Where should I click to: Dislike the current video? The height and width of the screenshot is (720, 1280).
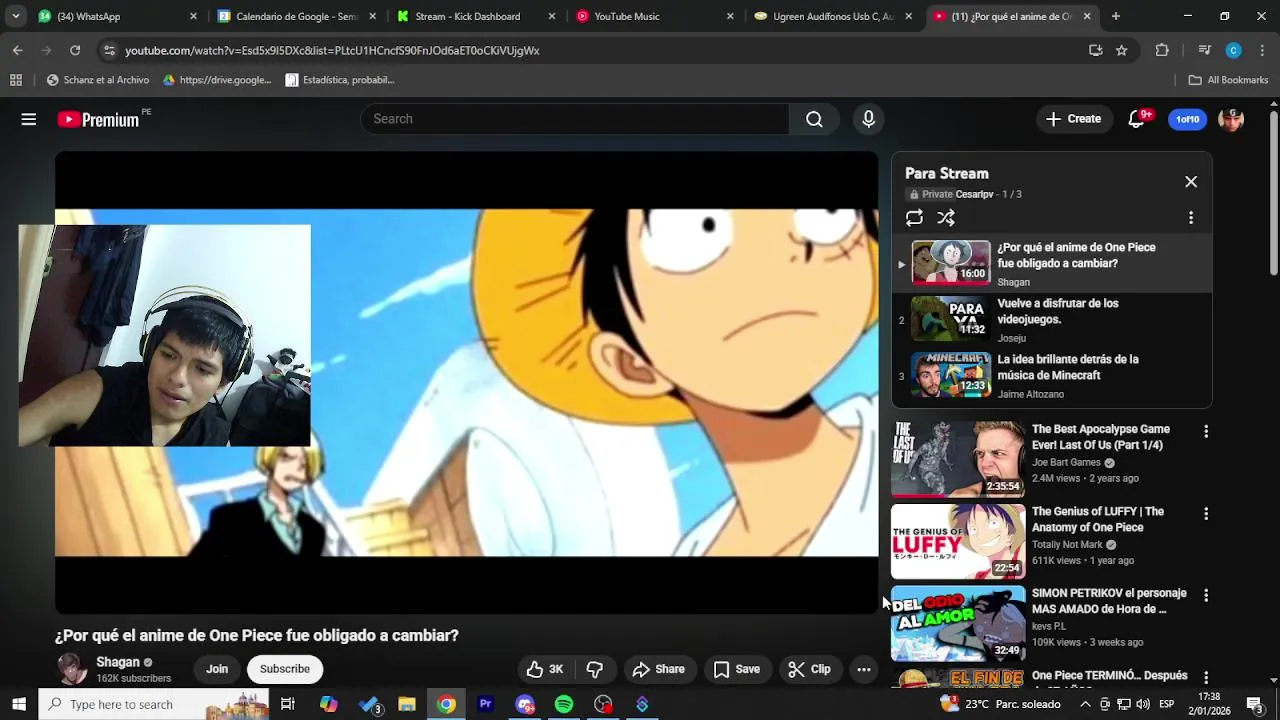click(595, 669)
